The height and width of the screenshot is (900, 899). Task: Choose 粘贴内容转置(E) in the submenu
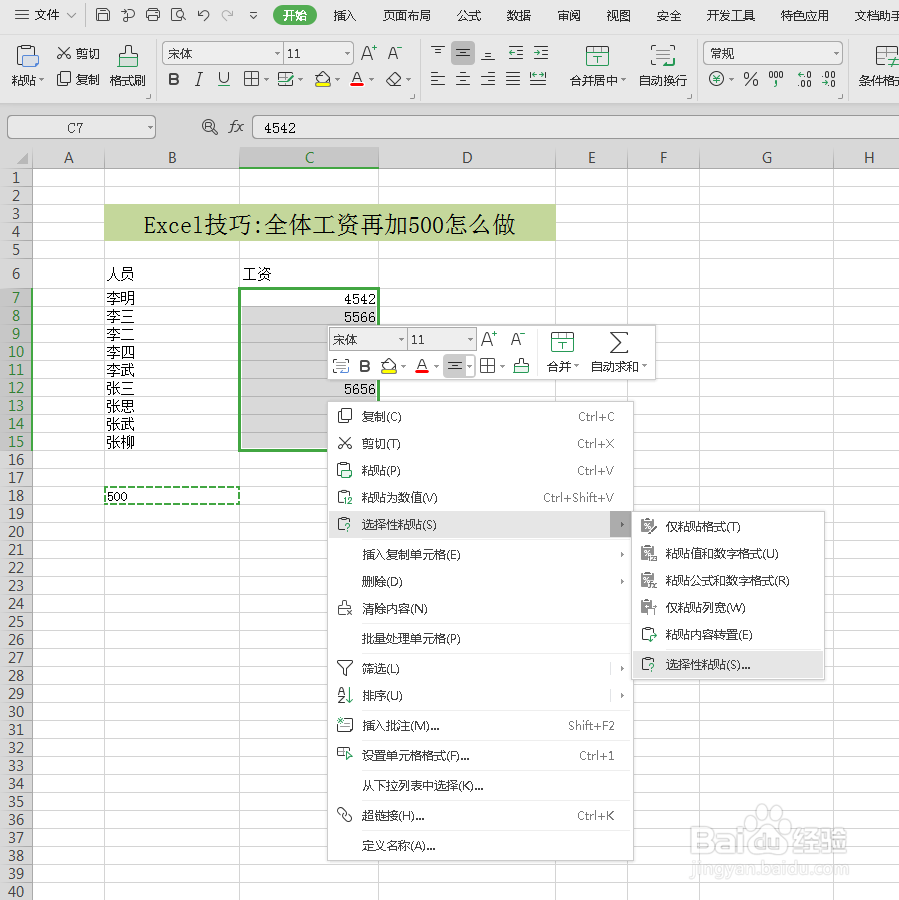coord(728,634)
